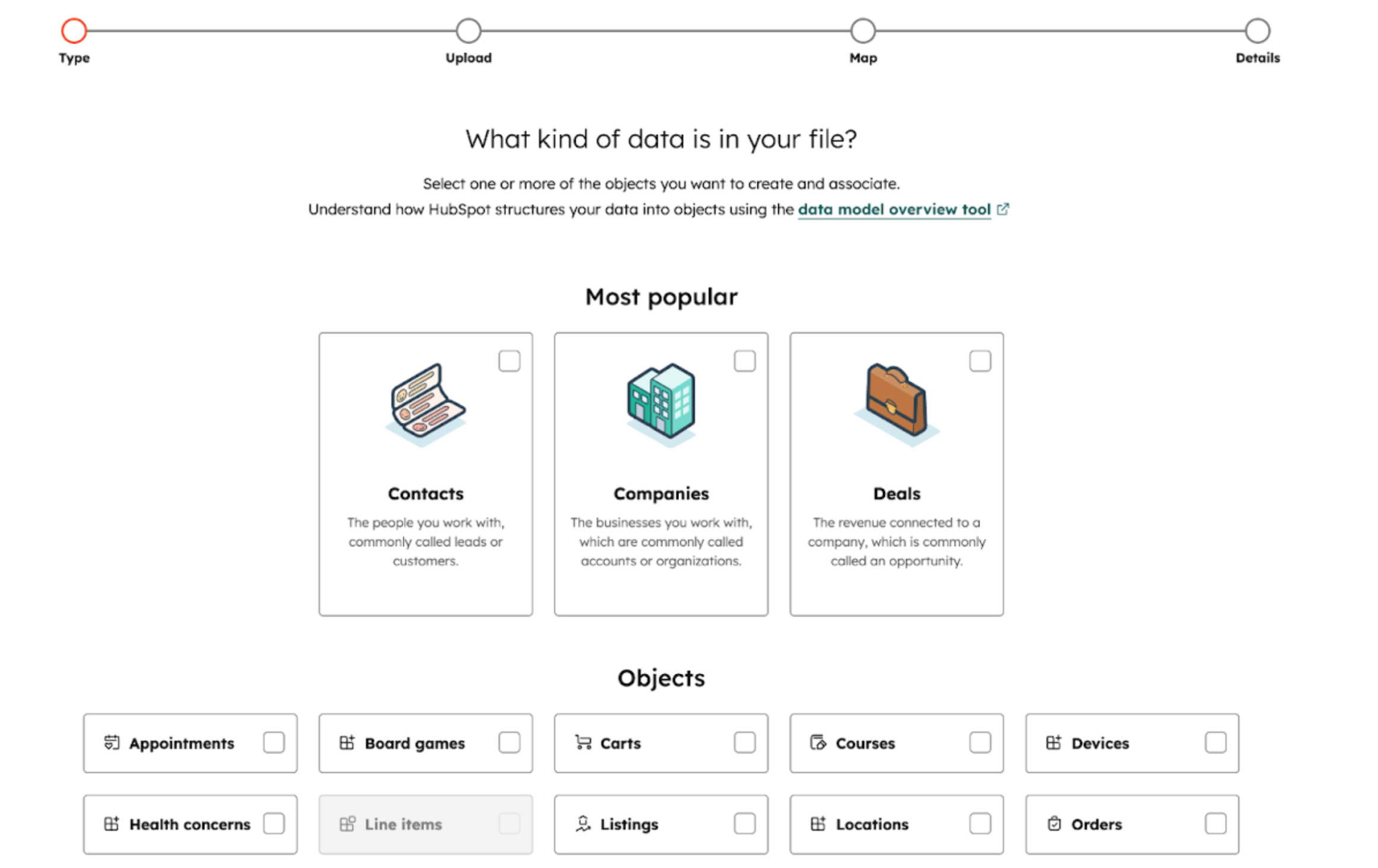Pick the Locations object tile
Image resolution: width=1378 pixels, height=868 pixels.
coord(896,824)
